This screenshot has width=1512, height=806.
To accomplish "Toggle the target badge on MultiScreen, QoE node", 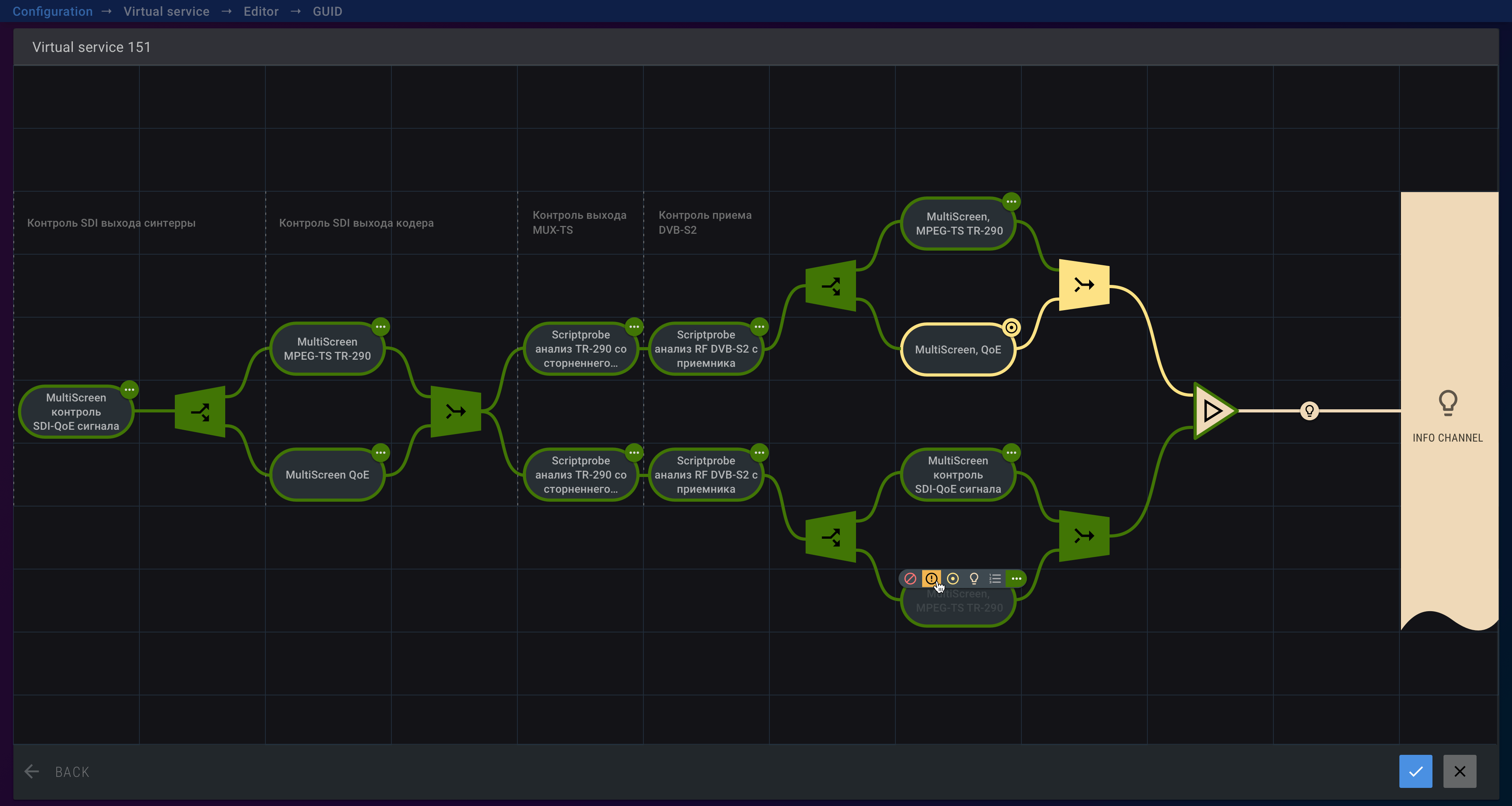I will (1011, 327).
